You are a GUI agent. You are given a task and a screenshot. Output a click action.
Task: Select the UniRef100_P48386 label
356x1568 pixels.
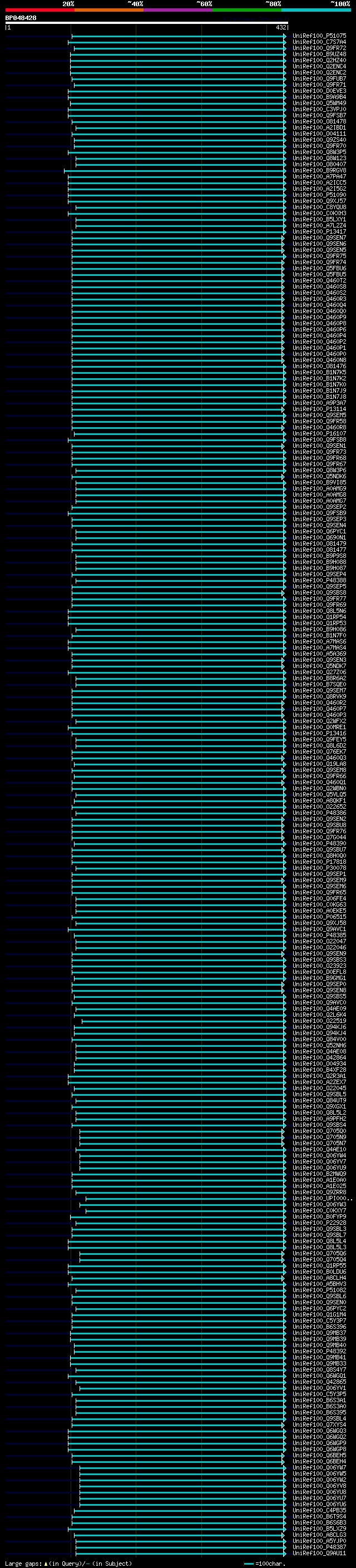click(x=319, y=813)
